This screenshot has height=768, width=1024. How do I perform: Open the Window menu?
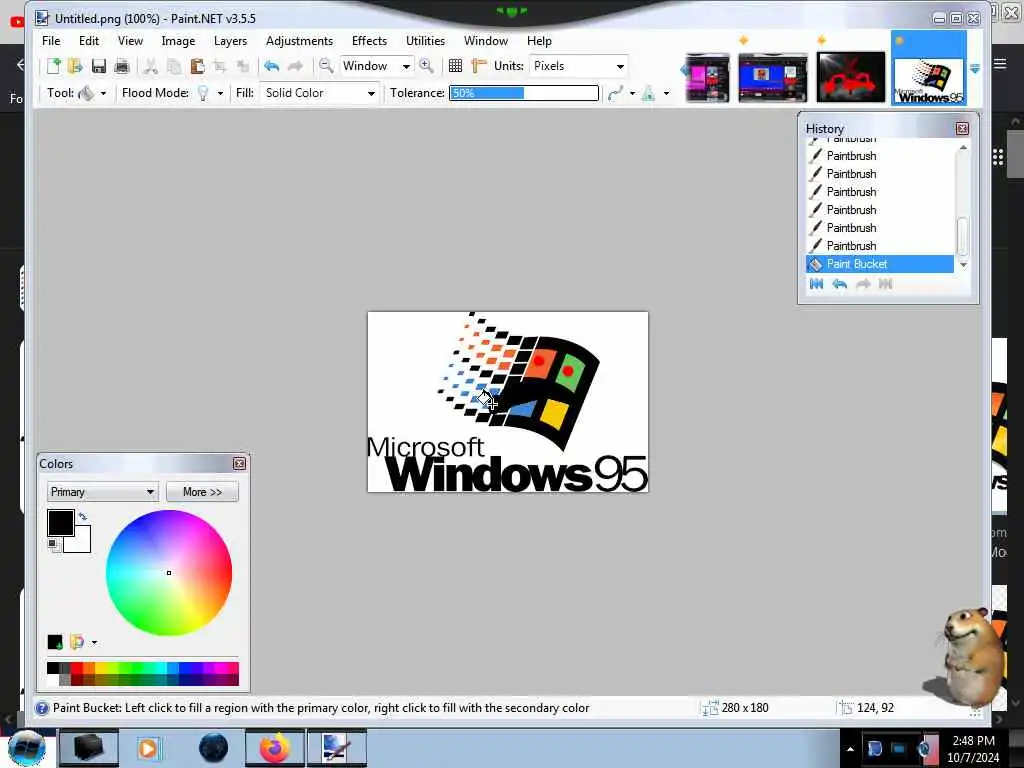(x=486, y=41)
